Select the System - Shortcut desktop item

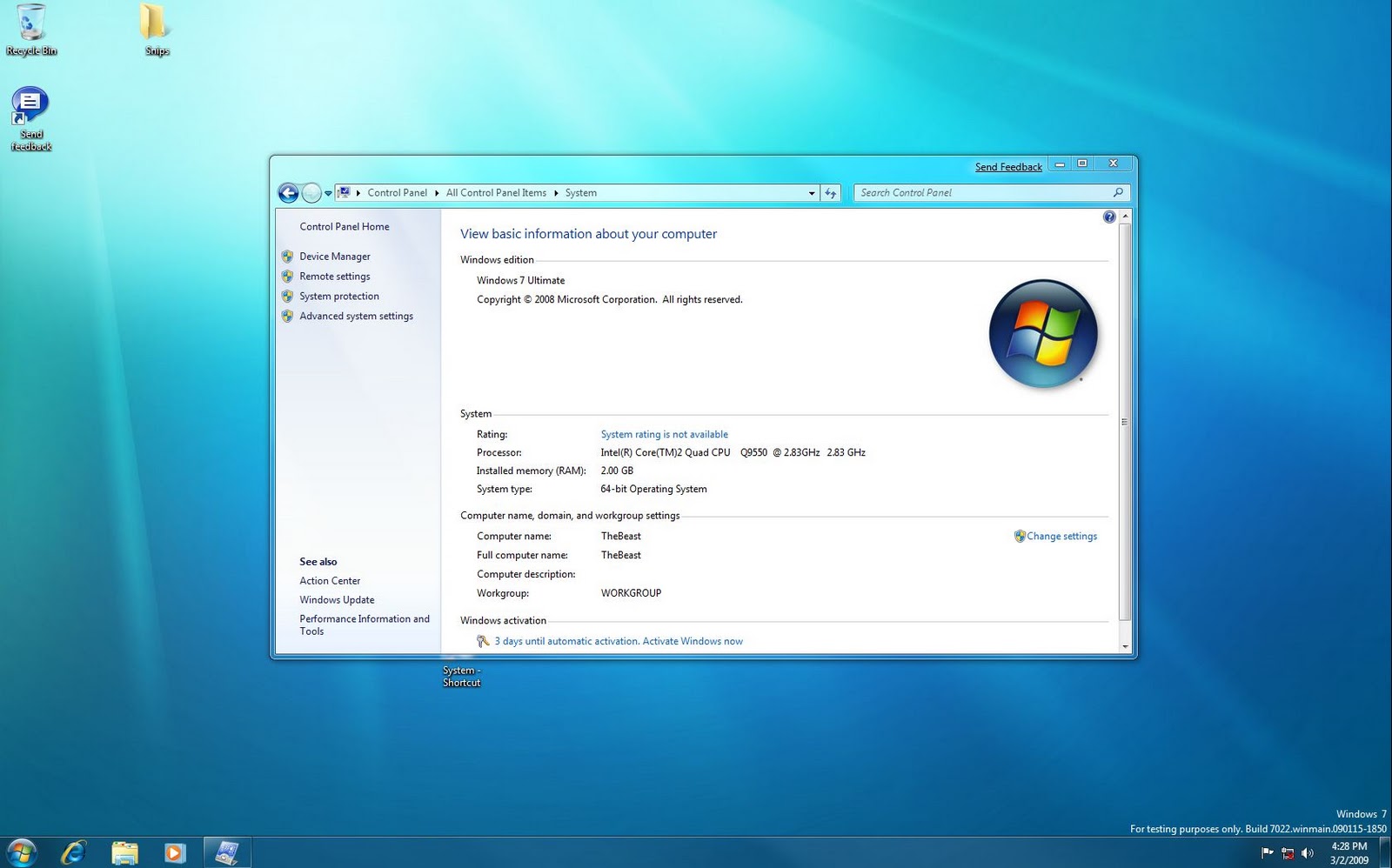(x=461, y=677)
